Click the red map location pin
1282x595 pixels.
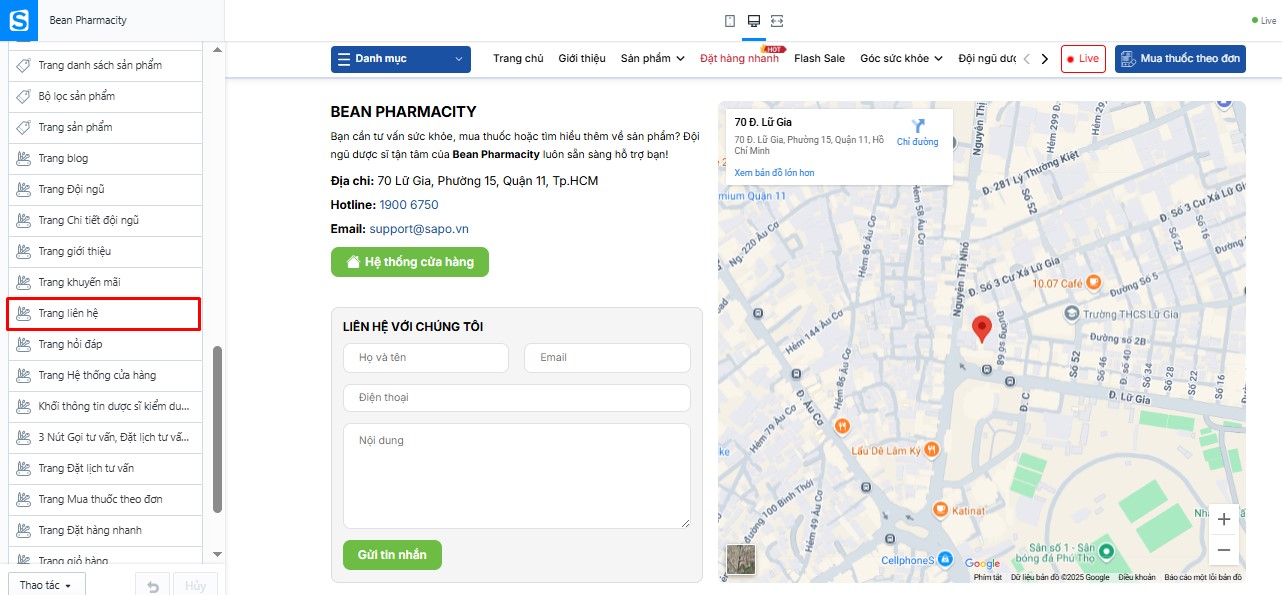(982, 329)
